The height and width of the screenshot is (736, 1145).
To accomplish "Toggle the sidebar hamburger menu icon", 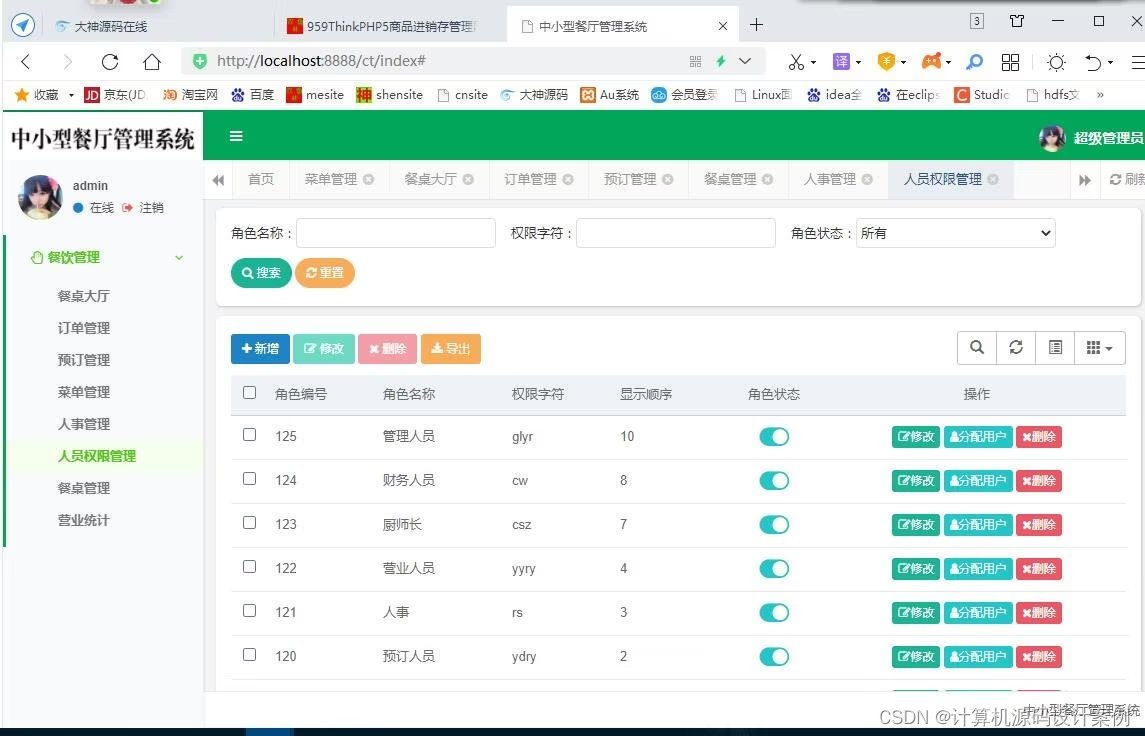I will point(236,136).
